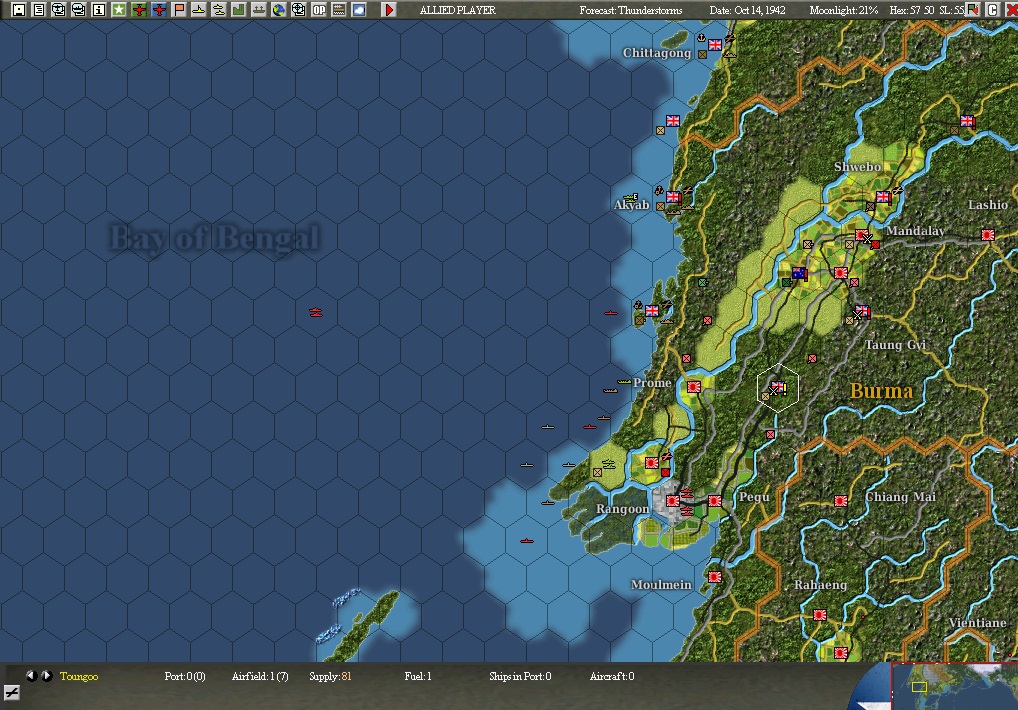Viewport: 1018px width, 710px height.
Task: Click the world minimap thumbnail
Action: [954, 687]
